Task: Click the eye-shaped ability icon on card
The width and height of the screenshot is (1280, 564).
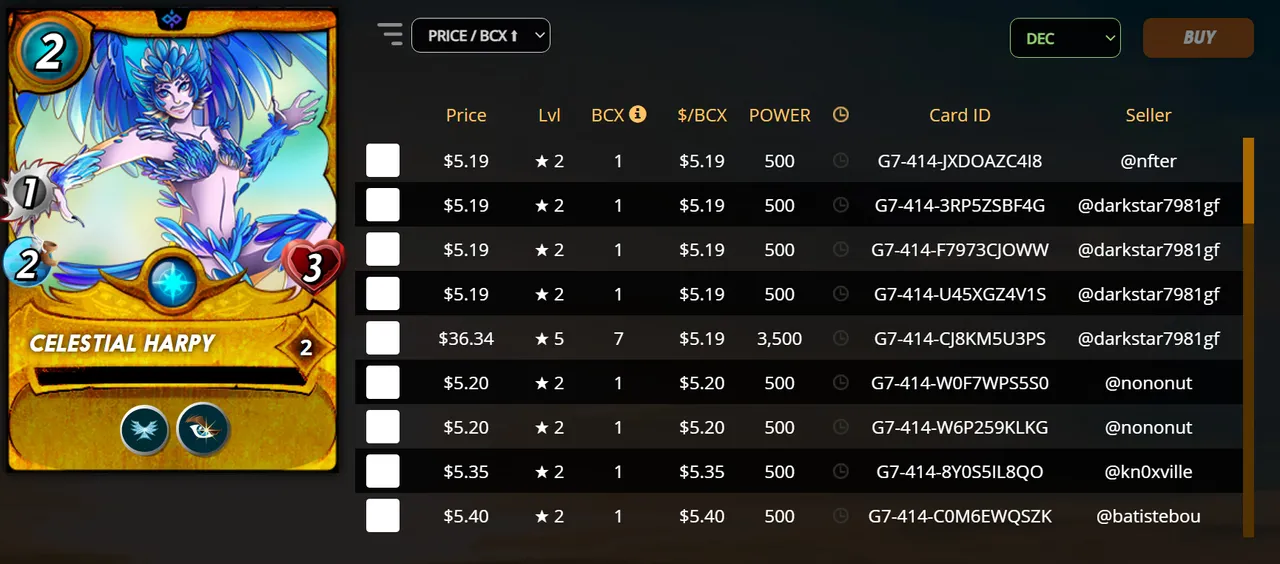Action: tap(204, 430)
